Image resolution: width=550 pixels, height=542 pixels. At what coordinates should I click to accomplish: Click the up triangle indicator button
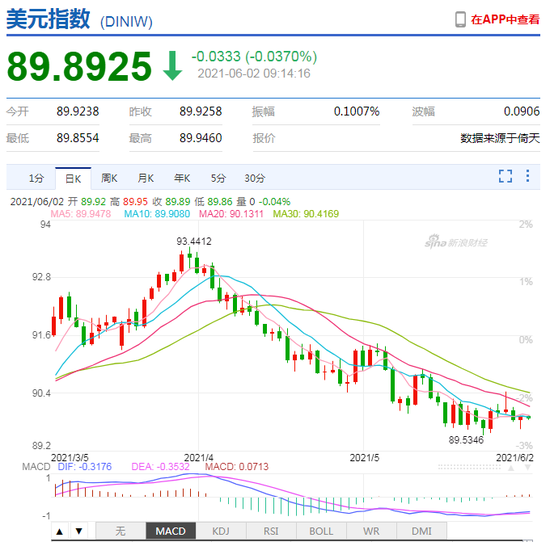(60, 531)
